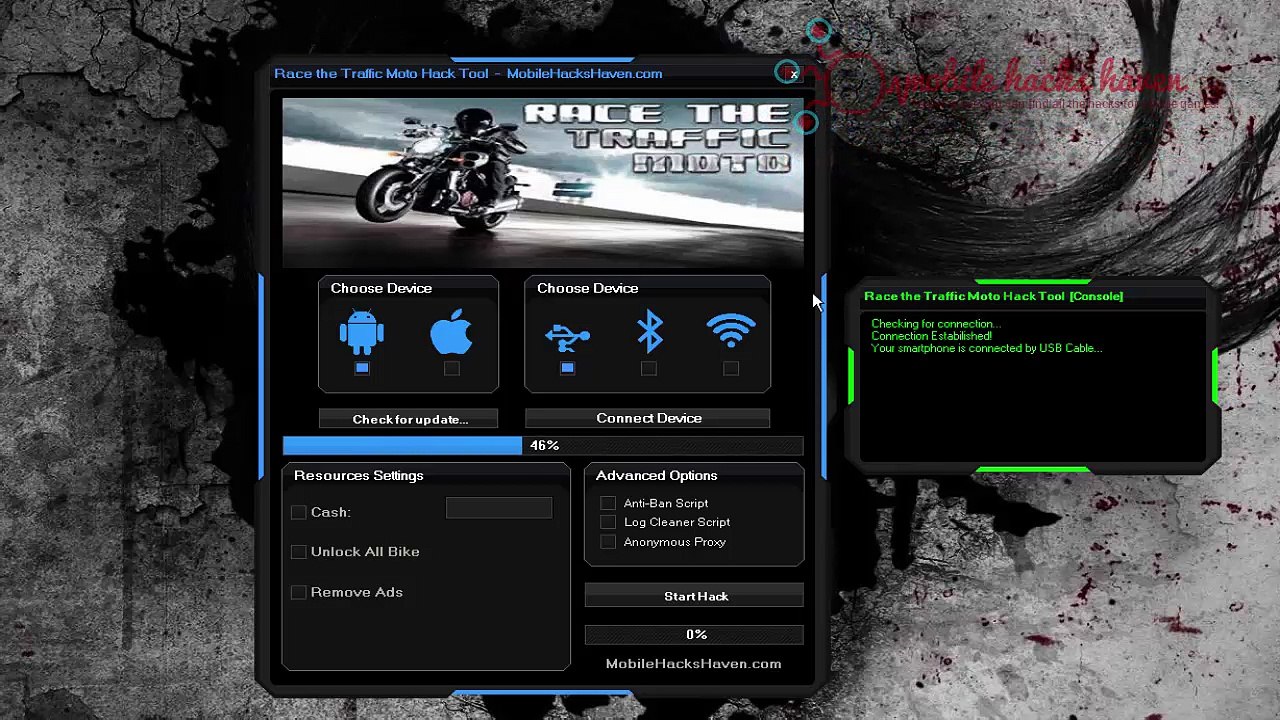This screenshot has height=720, width=1280.
Task: Open the MobileHacksHaven.com link at the bottom
Action: click(693, 664)
